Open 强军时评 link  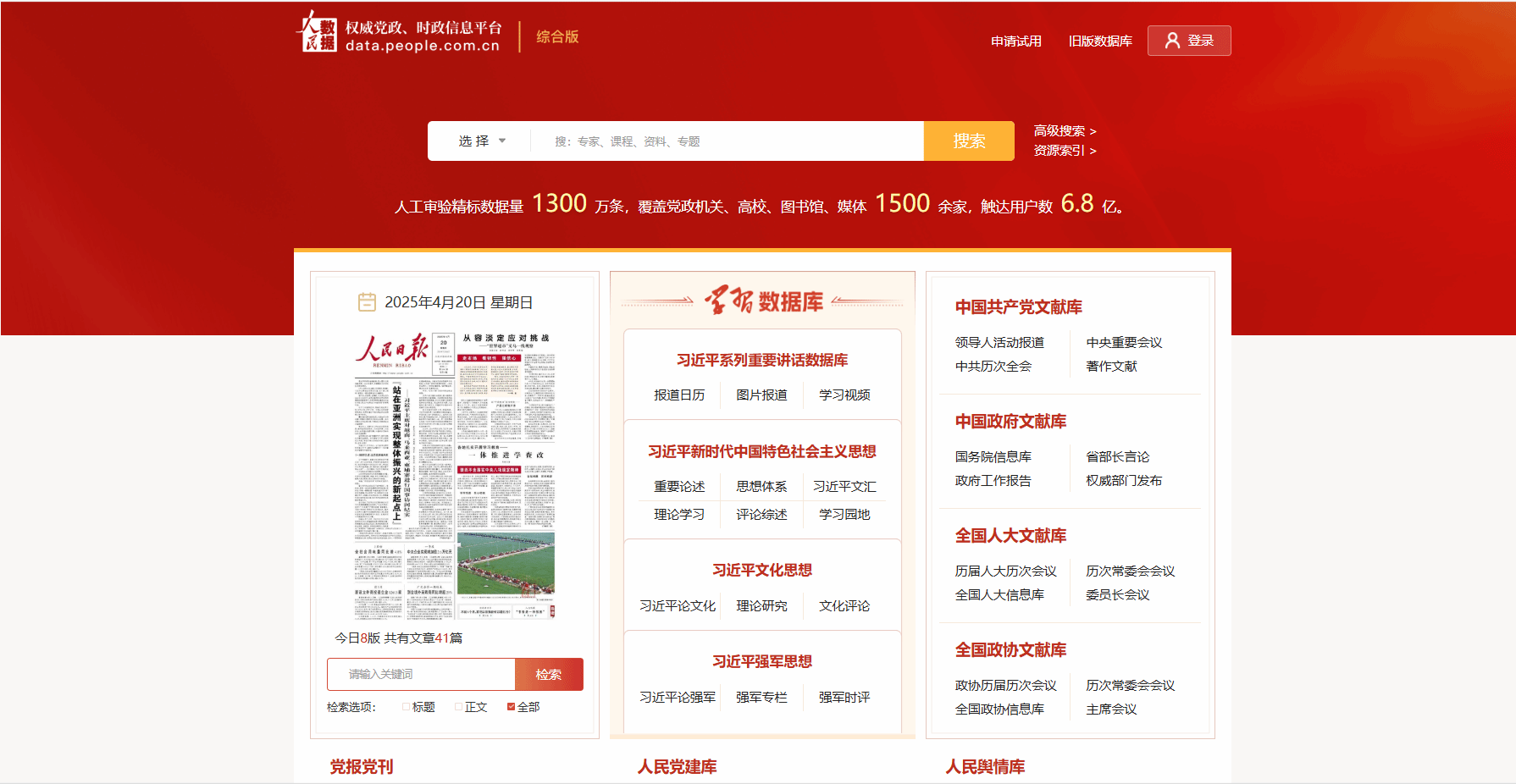click(x=844, y=698)
